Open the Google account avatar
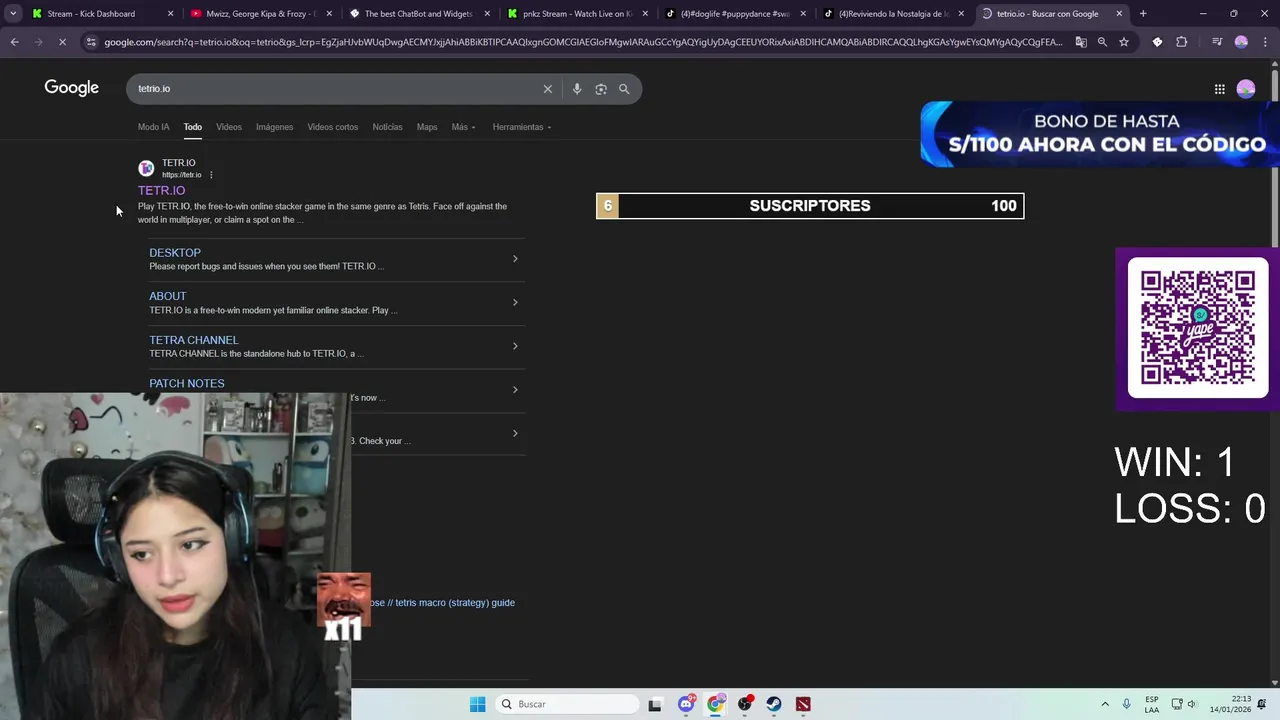 [1246, 89]
